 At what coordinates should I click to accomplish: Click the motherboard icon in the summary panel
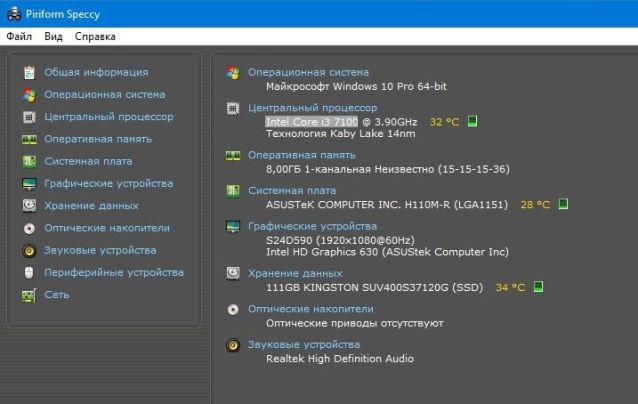pos(233,191)
